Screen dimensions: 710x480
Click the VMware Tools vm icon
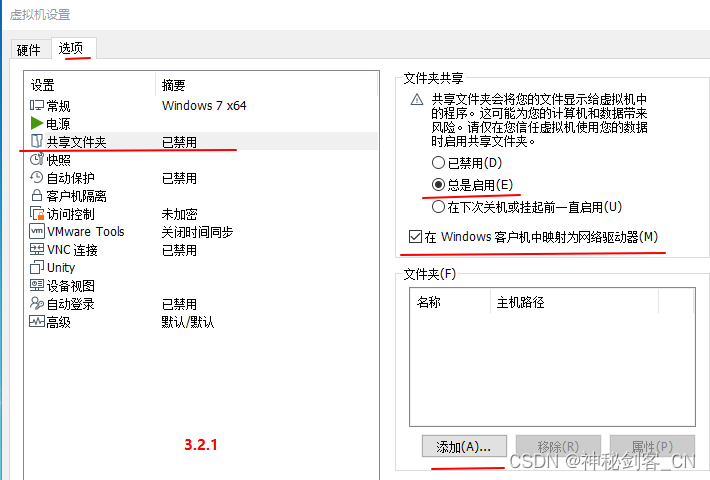[37, 231]
